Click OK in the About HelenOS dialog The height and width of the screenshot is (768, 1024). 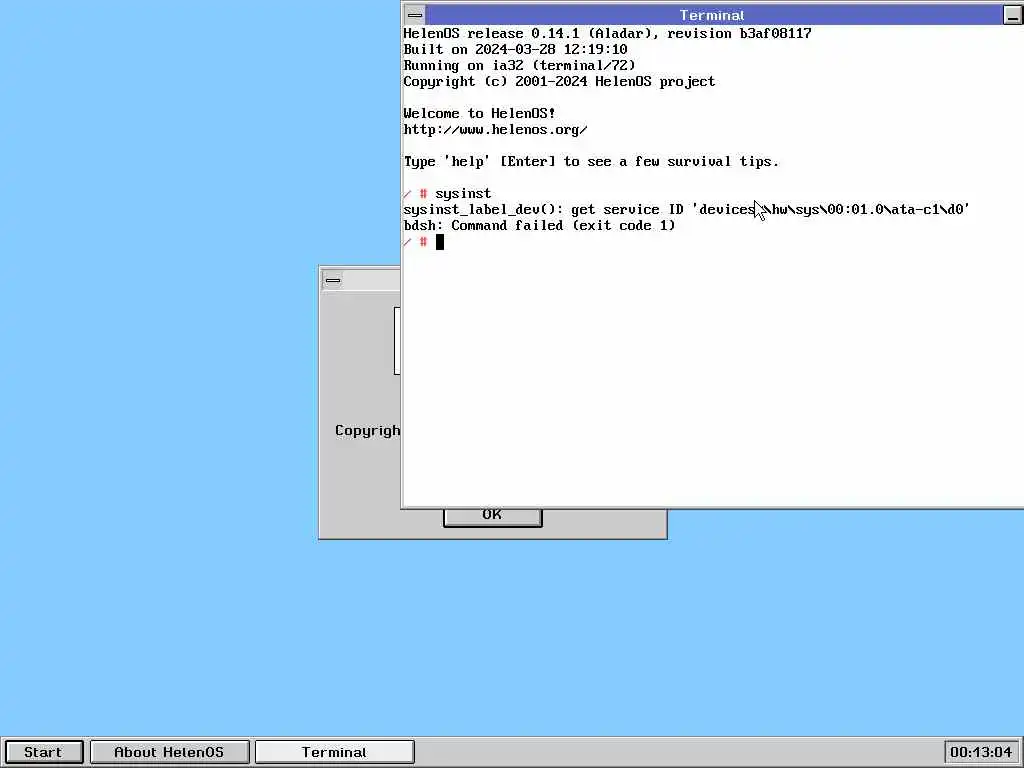pos(492,516)
